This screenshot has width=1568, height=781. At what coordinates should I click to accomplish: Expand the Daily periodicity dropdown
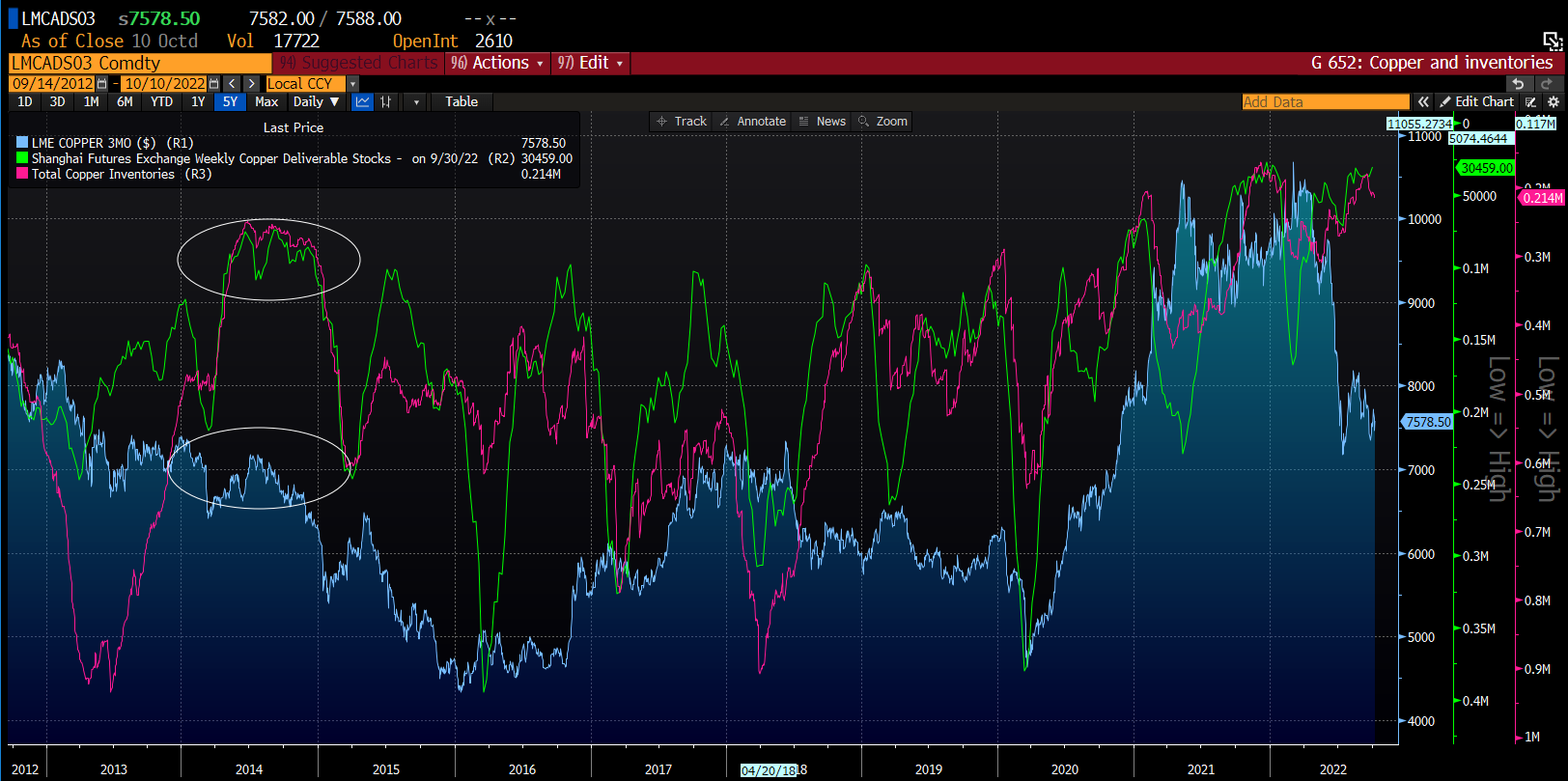pos(316,101)
